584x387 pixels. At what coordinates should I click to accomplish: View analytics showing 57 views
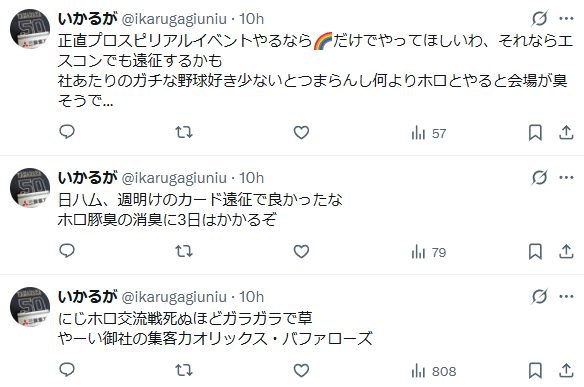coord(429,133)
